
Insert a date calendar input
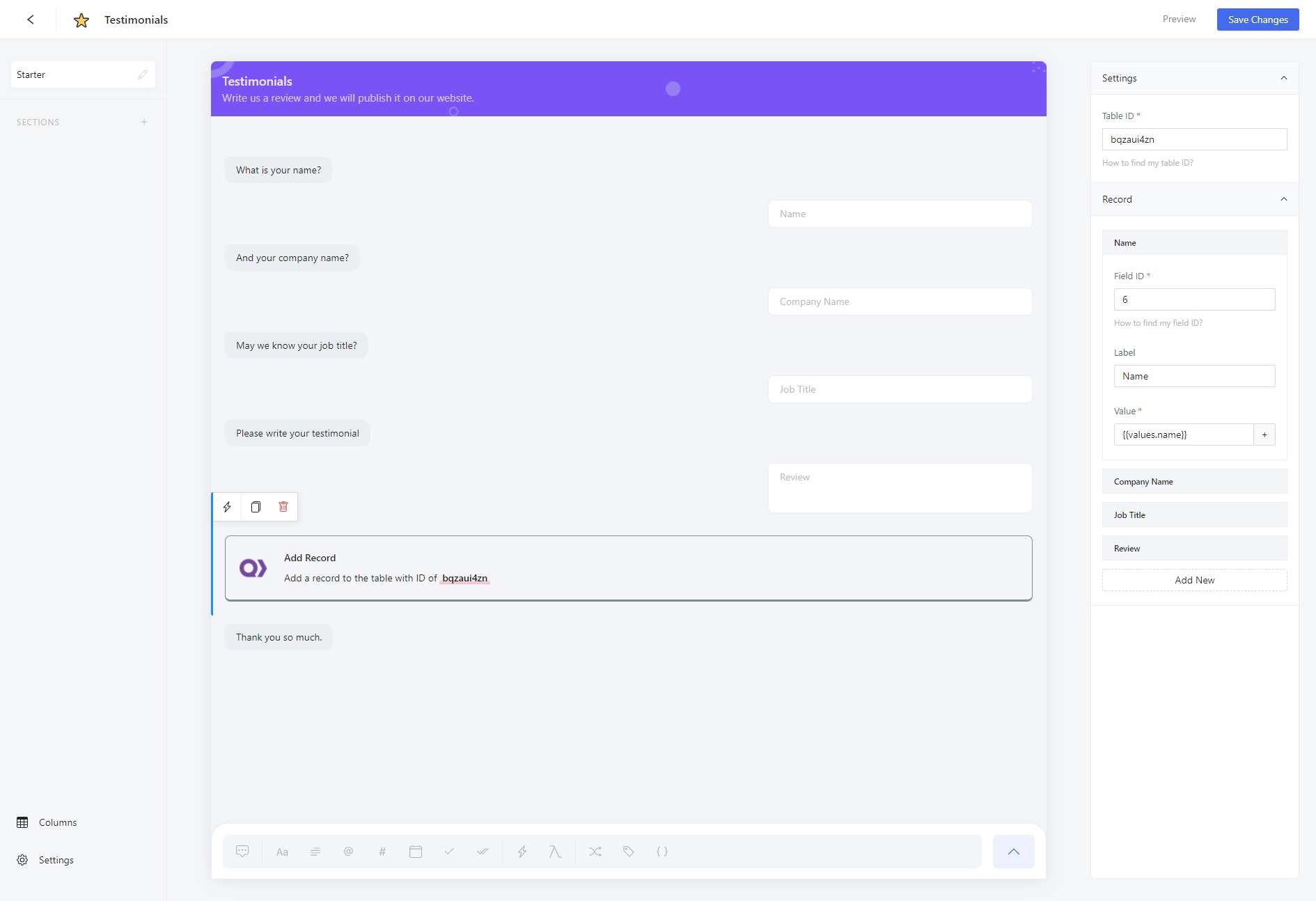[x=416, y=852]
